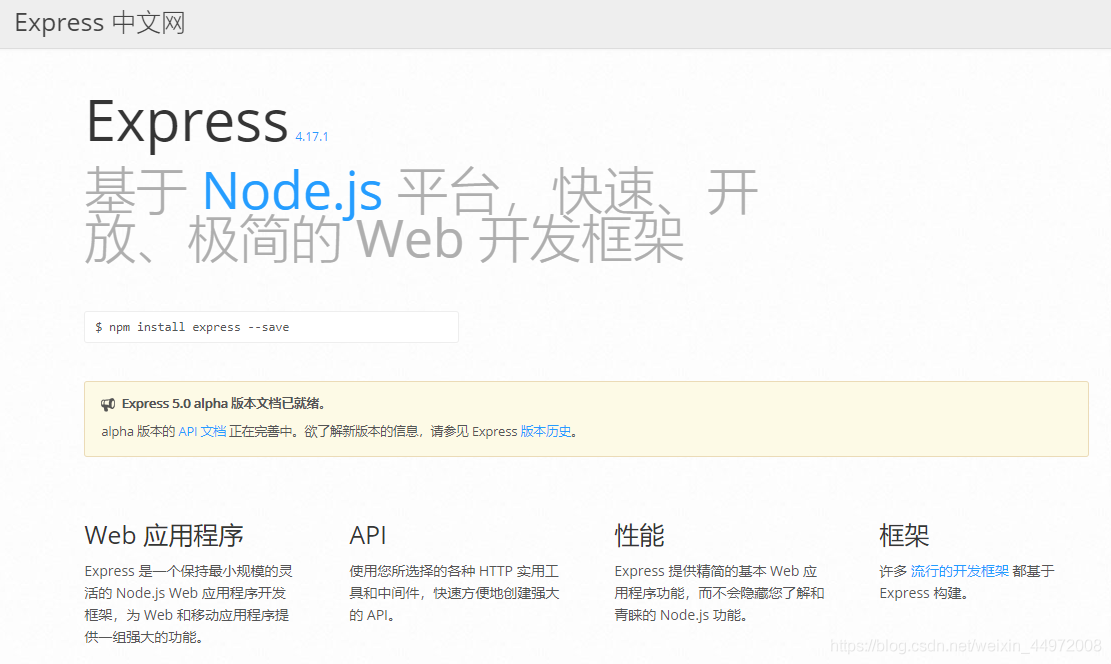Visit the 流行的开发框架 link
Viewport: 1111px width, 664px height.
pyautogui.click(x=961, y=571)
